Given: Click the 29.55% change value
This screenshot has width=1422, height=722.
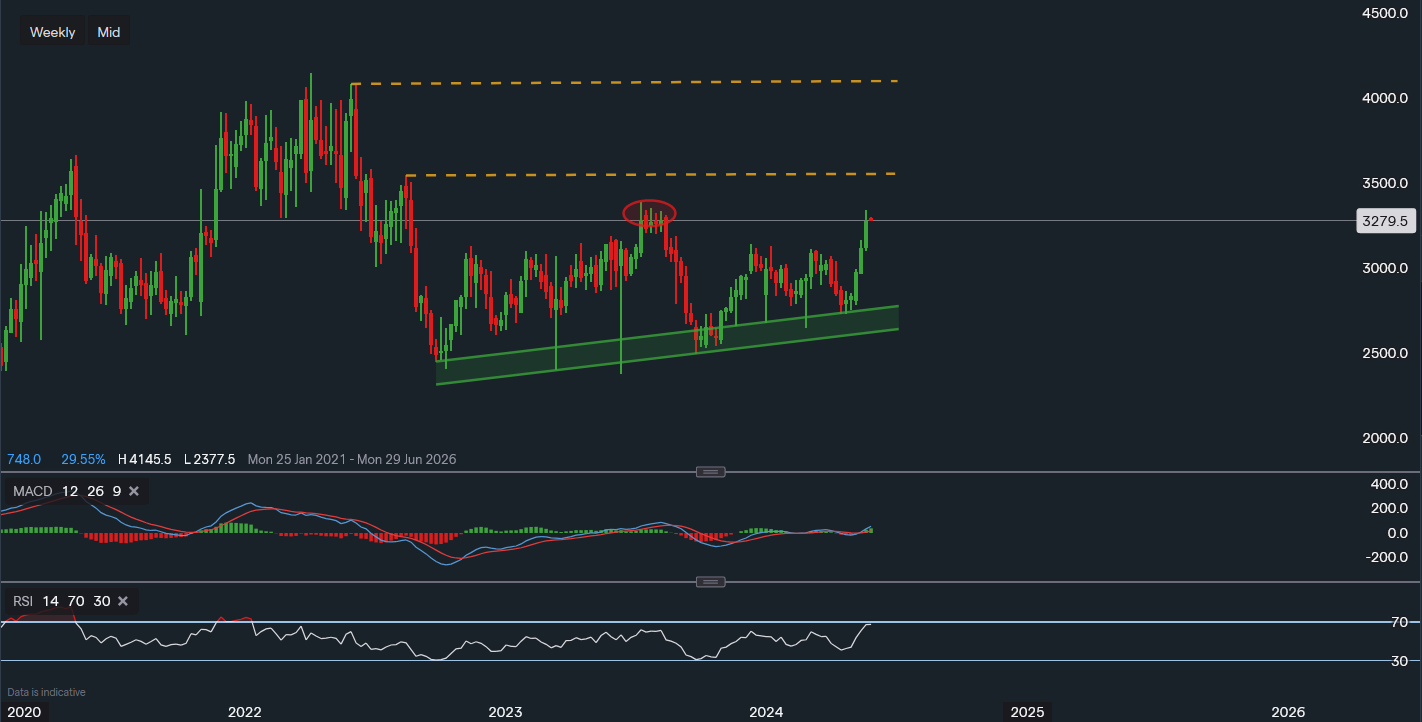Looking at the screenshot, I should coord(83,459).
